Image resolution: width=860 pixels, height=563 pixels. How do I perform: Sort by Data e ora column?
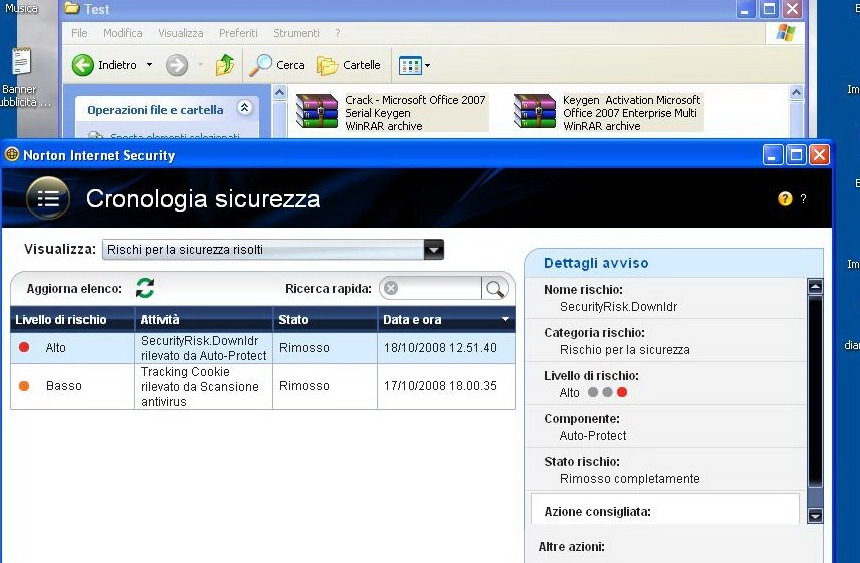445,320
